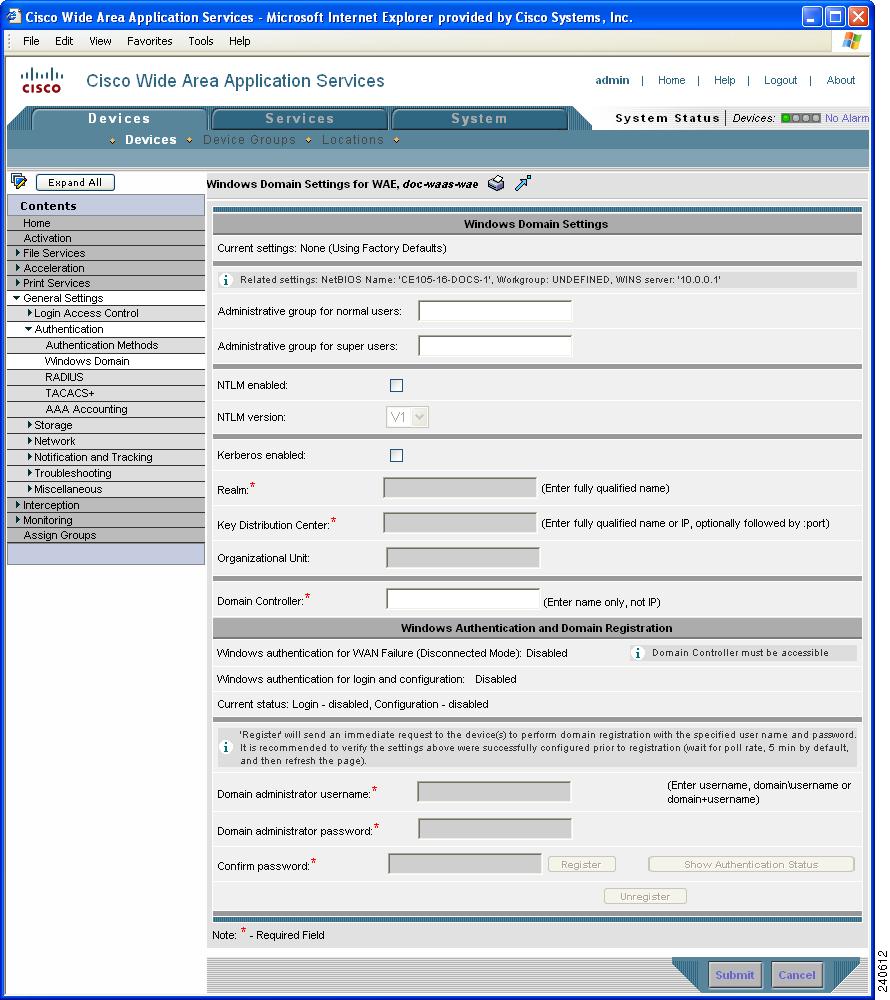Click the Key Distribution Center field

[x=460, y=522]
